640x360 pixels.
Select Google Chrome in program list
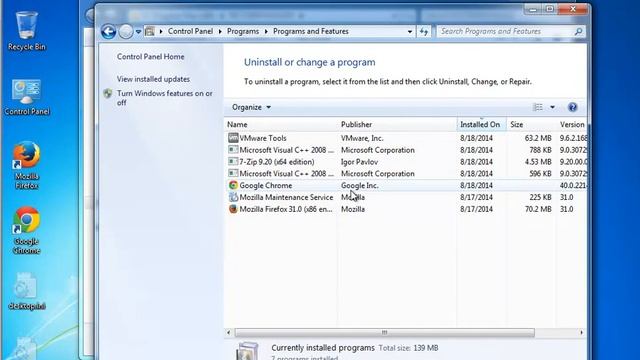[x=406, y=185]
